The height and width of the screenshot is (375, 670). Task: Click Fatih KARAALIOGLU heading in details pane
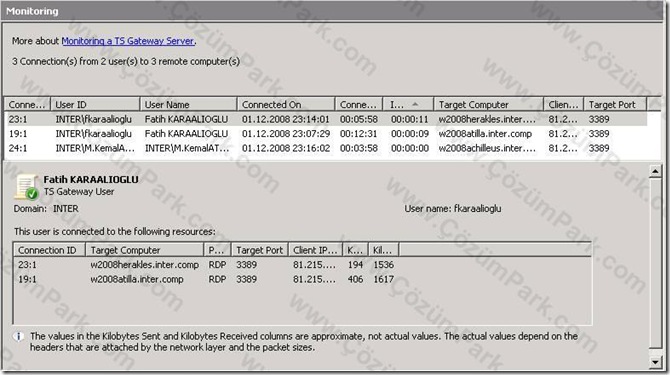[91, 179]
